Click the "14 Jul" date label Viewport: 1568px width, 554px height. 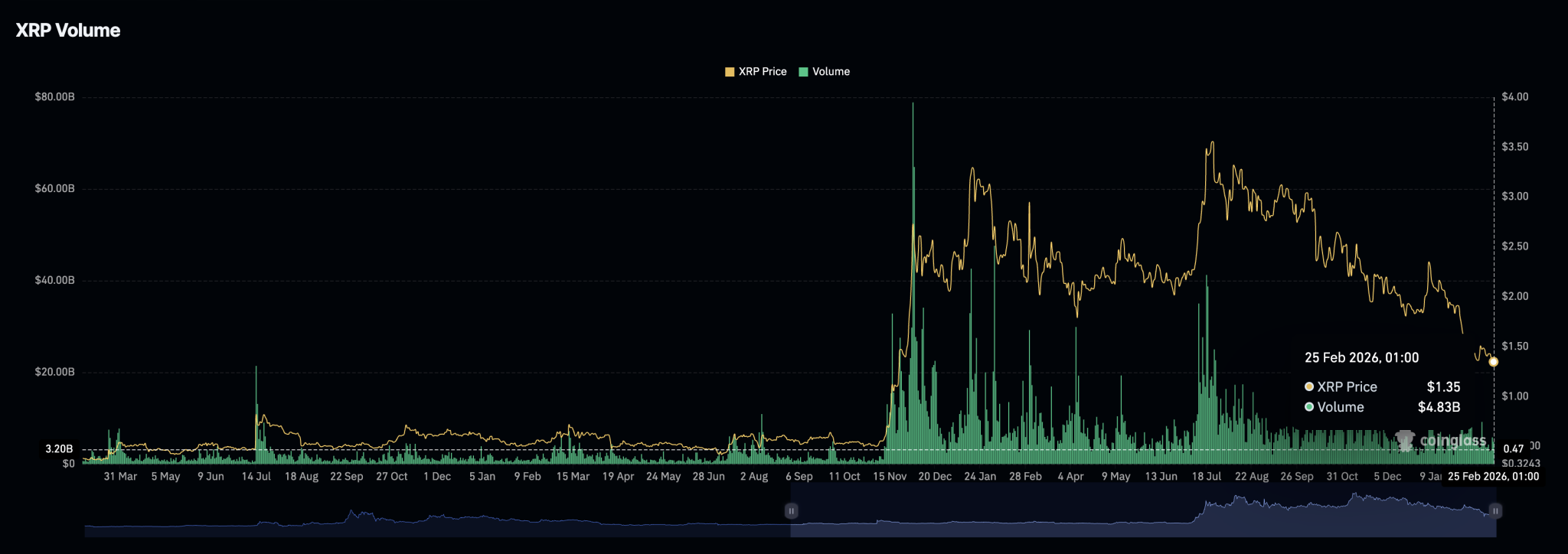(x=256, y=477)
